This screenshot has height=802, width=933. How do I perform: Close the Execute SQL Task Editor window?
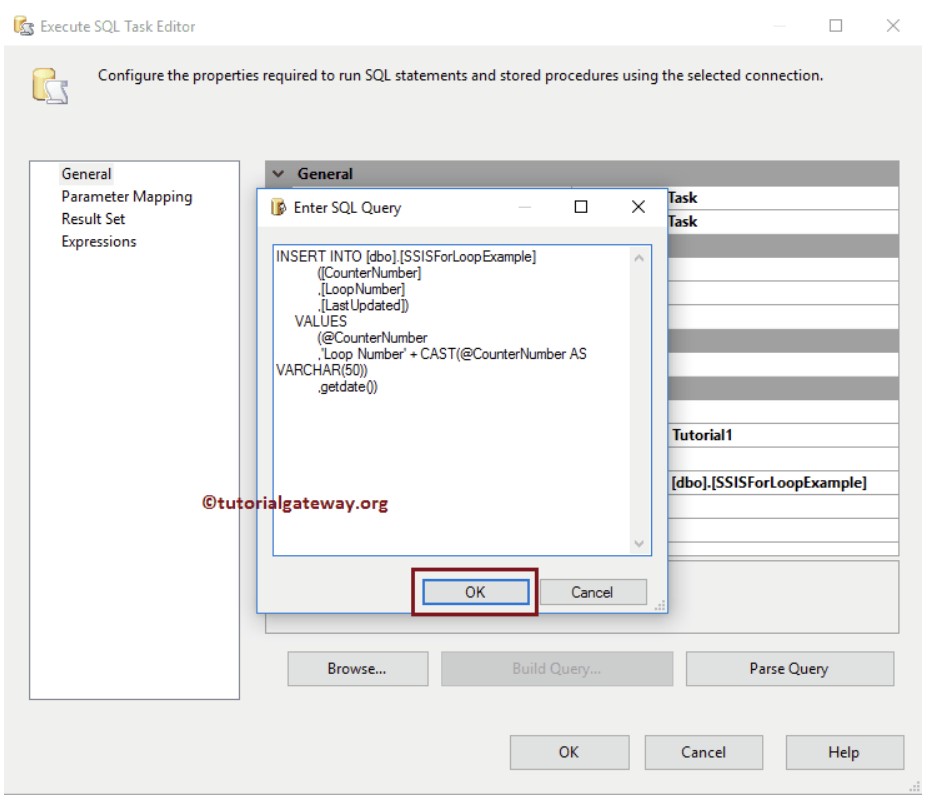coord(893,26)
